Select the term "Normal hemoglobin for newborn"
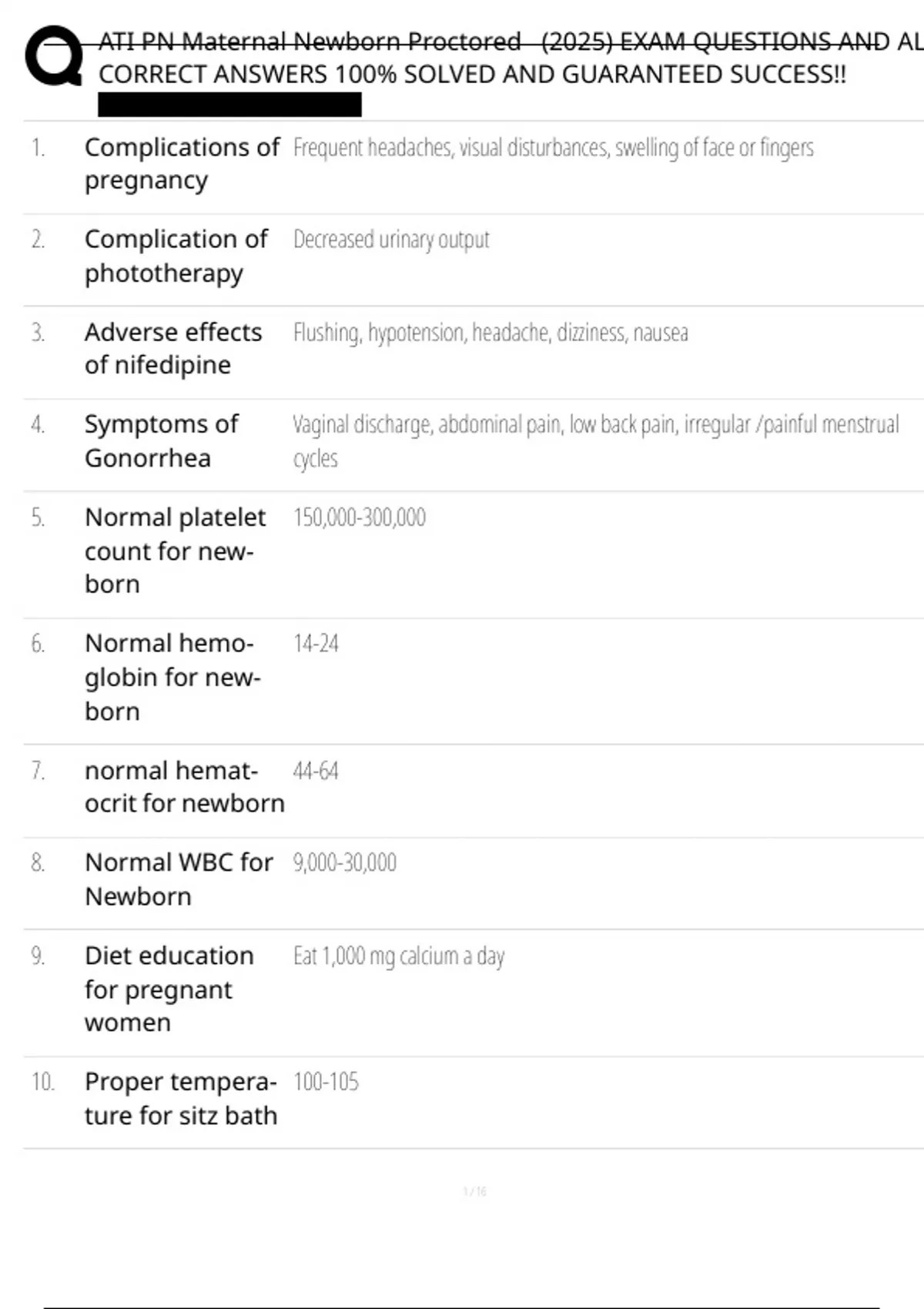 tap(172, 677)
